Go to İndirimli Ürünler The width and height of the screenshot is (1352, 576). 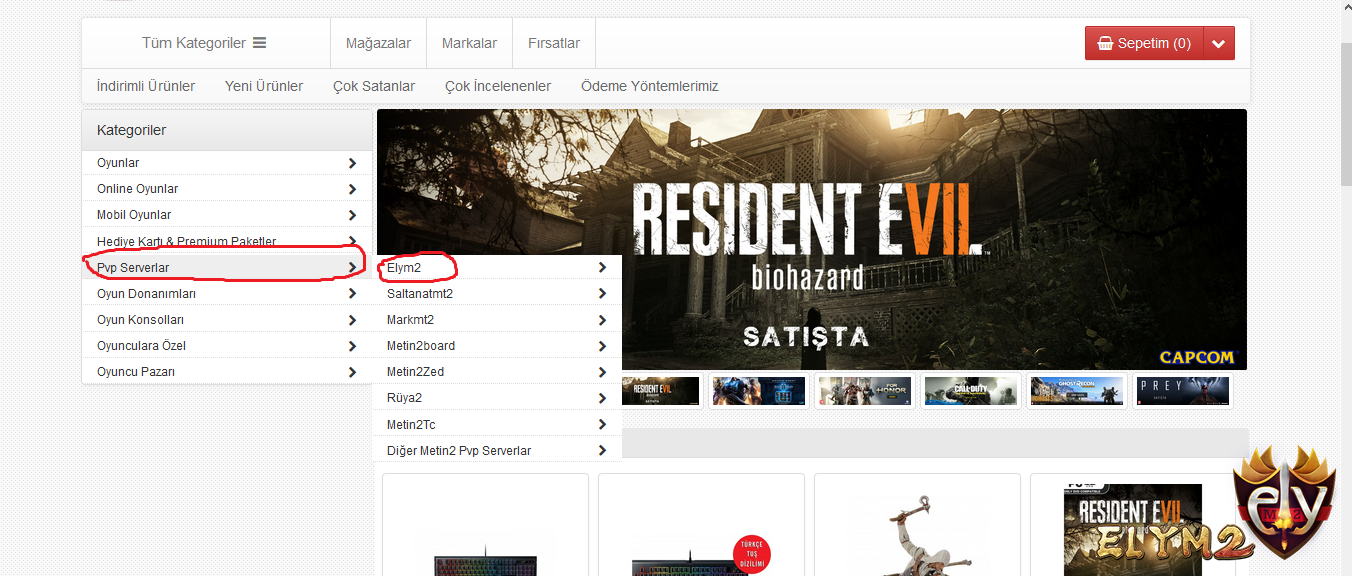(146, 86)
